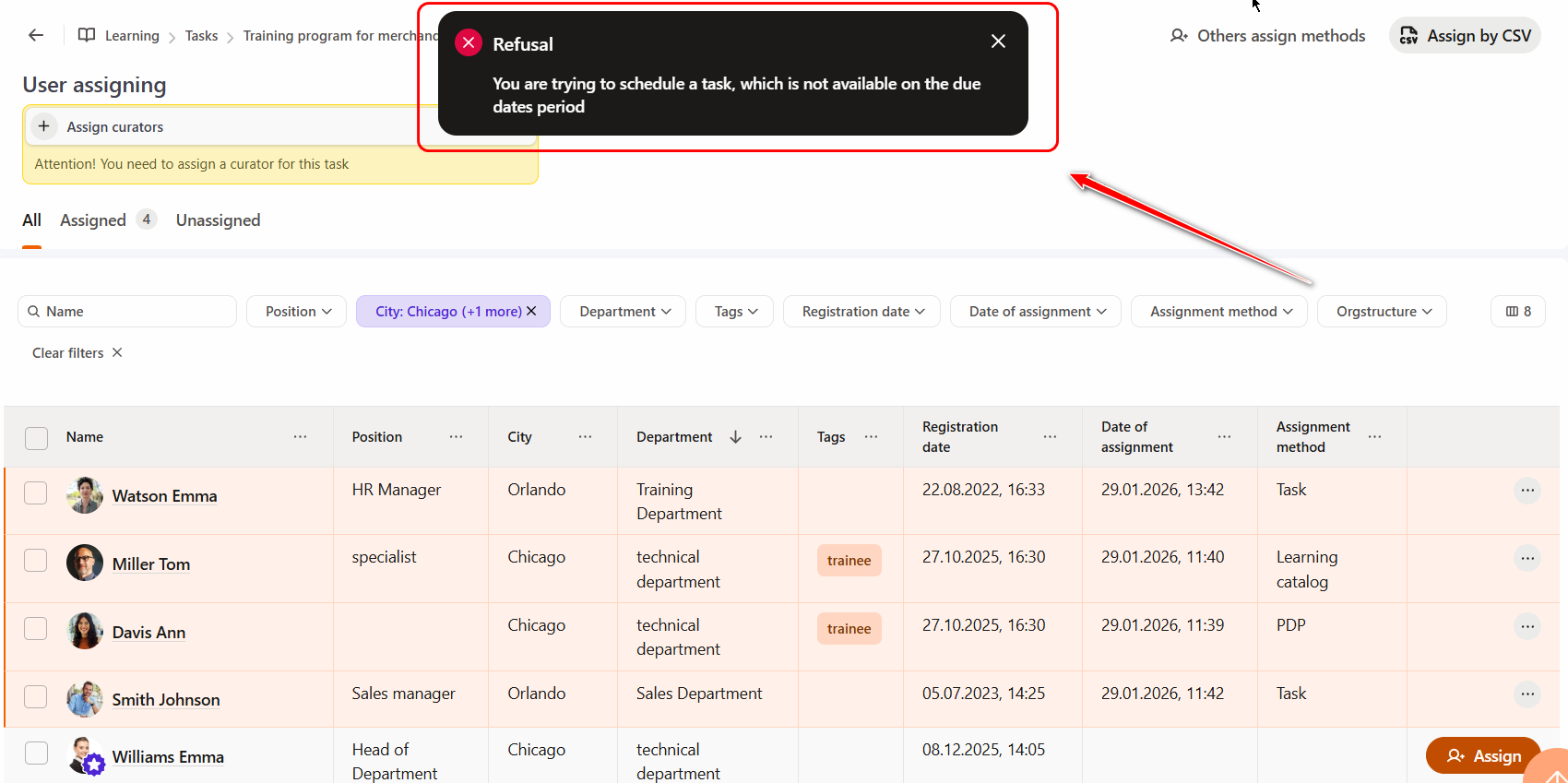
Task: Click the back arrow icon
Action: (36, 35)
